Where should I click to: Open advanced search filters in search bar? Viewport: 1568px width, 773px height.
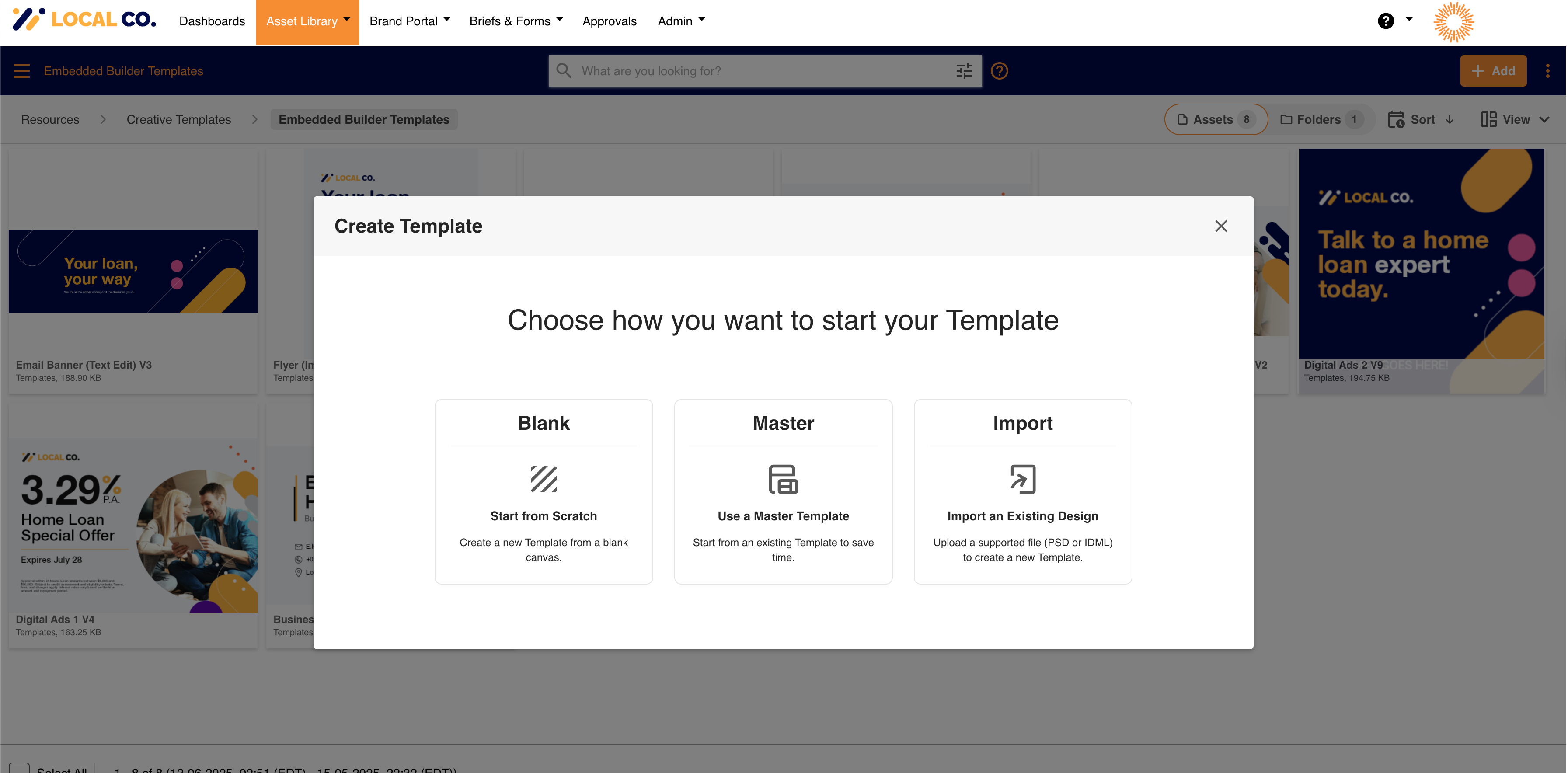[x=964, y=70]
